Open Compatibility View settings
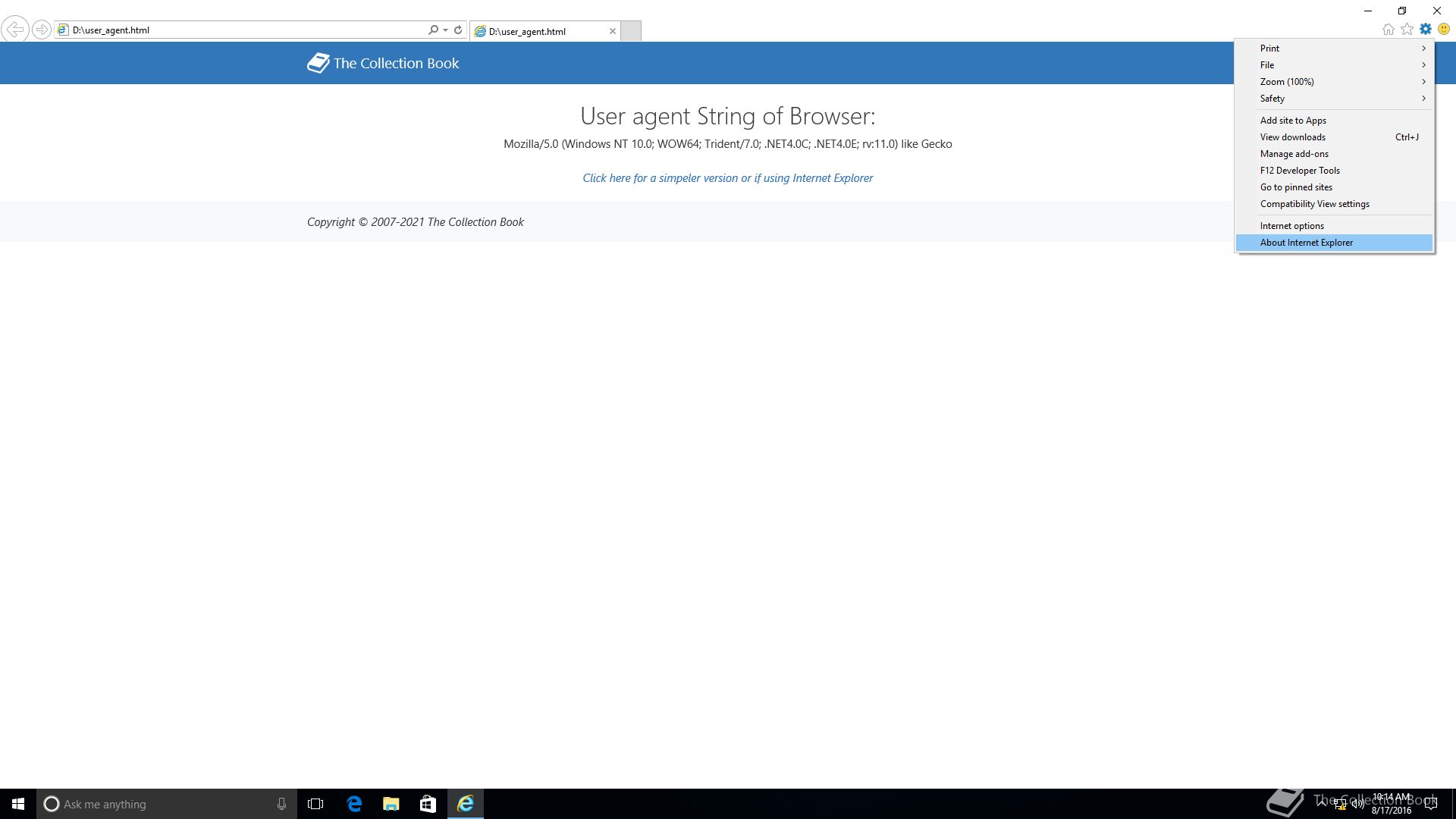 (1335, 204)
